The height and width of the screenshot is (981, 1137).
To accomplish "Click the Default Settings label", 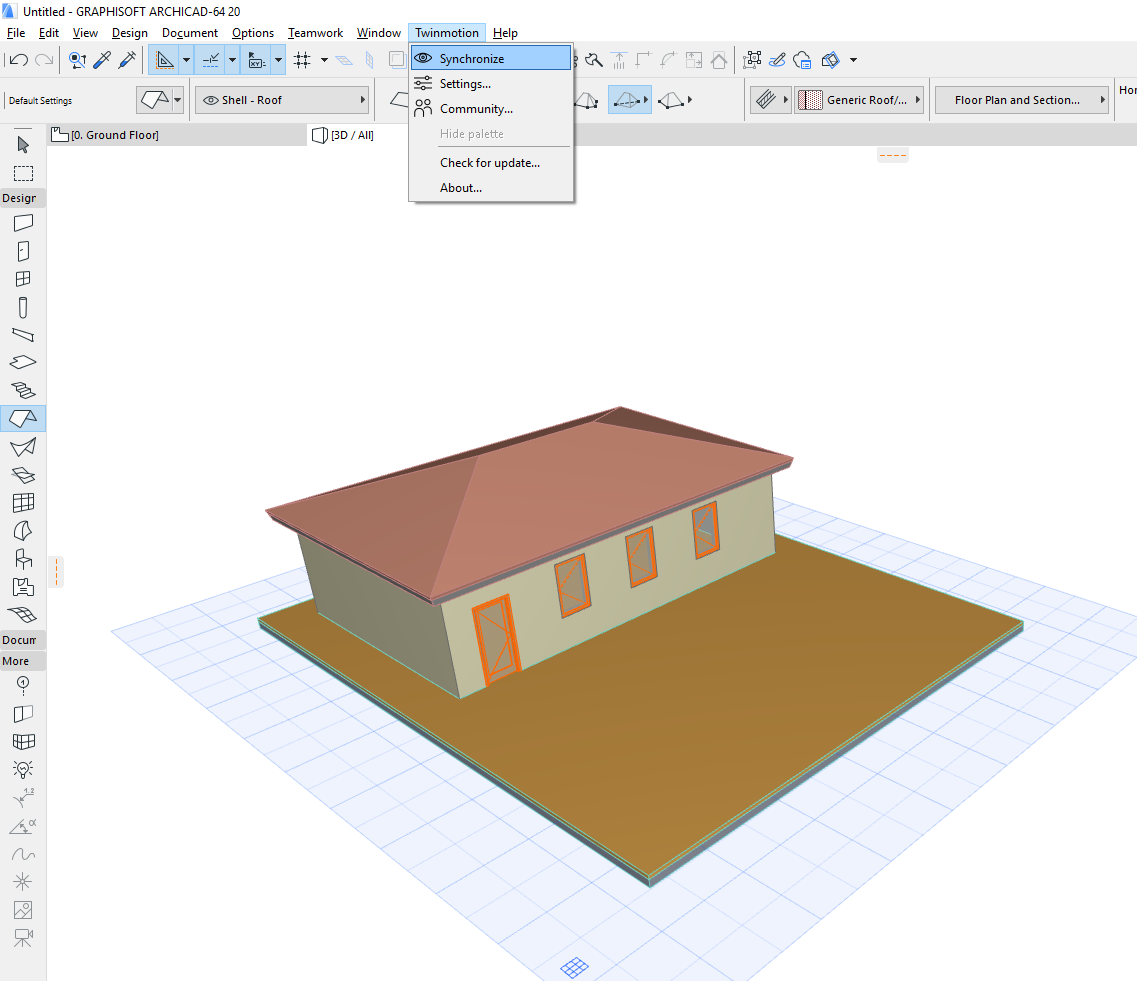I will (41, 101).
